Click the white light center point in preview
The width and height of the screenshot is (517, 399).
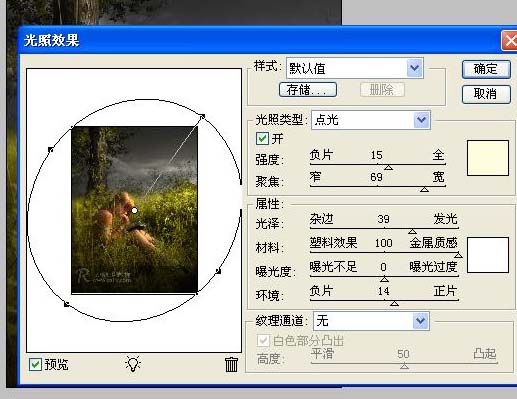pos(134,210)
